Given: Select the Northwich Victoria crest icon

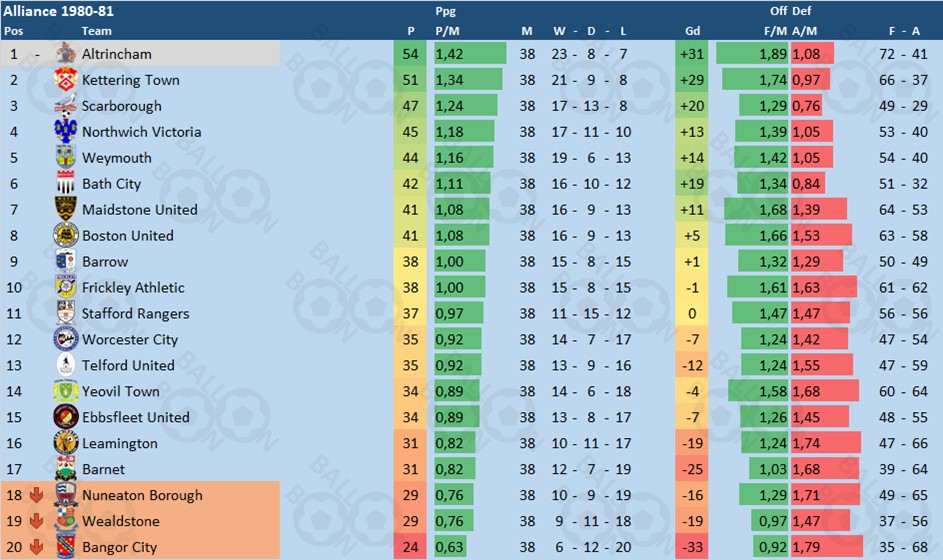Looking at the screenshot, I should pos(66,131).
